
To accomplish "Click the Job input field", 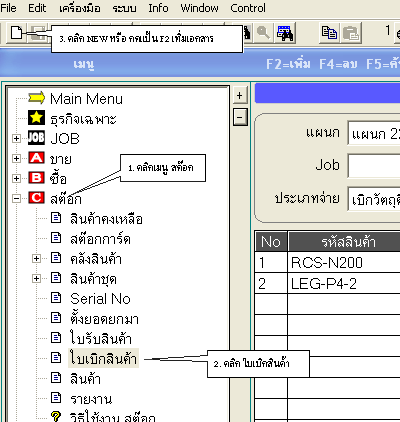I will coord(374,166).
